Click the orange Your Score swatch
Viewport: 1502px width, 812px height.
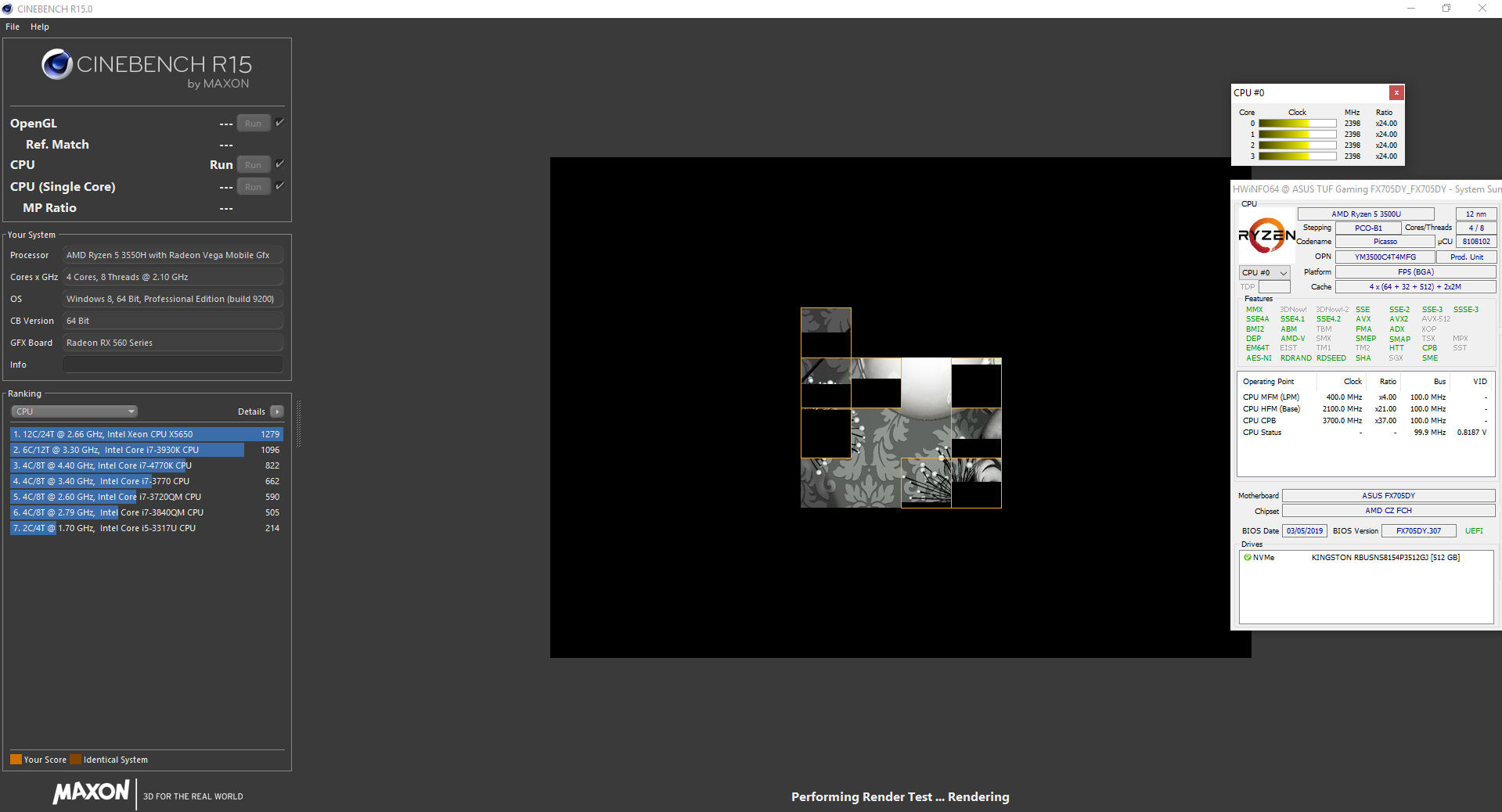coord(16,759)
